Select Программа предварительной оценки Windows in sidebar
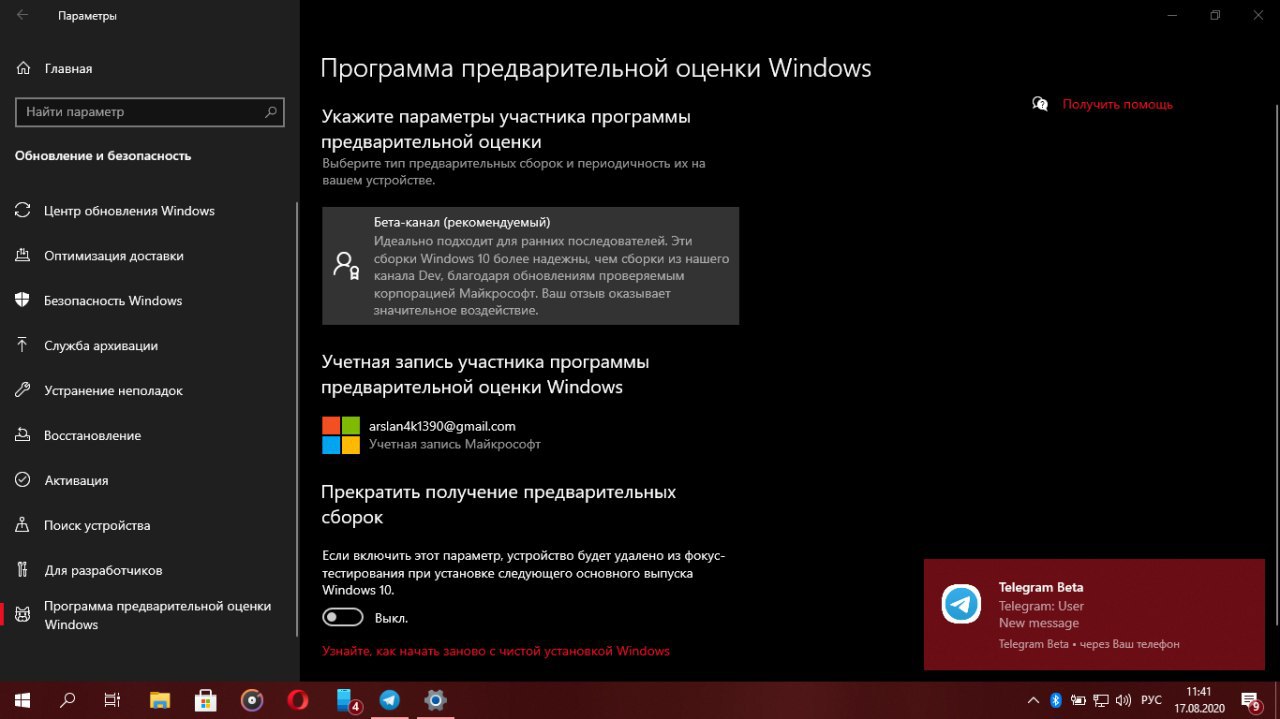This screenshot has height=719, width=1280. tap(148, 615)
